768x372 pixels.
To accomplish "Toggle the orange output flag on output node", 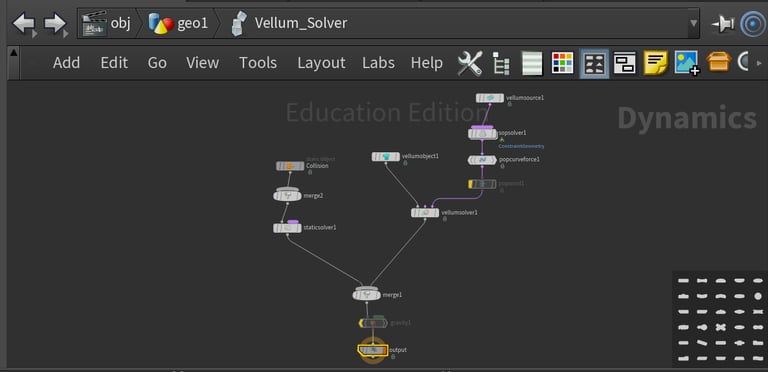I will (385, 350).
